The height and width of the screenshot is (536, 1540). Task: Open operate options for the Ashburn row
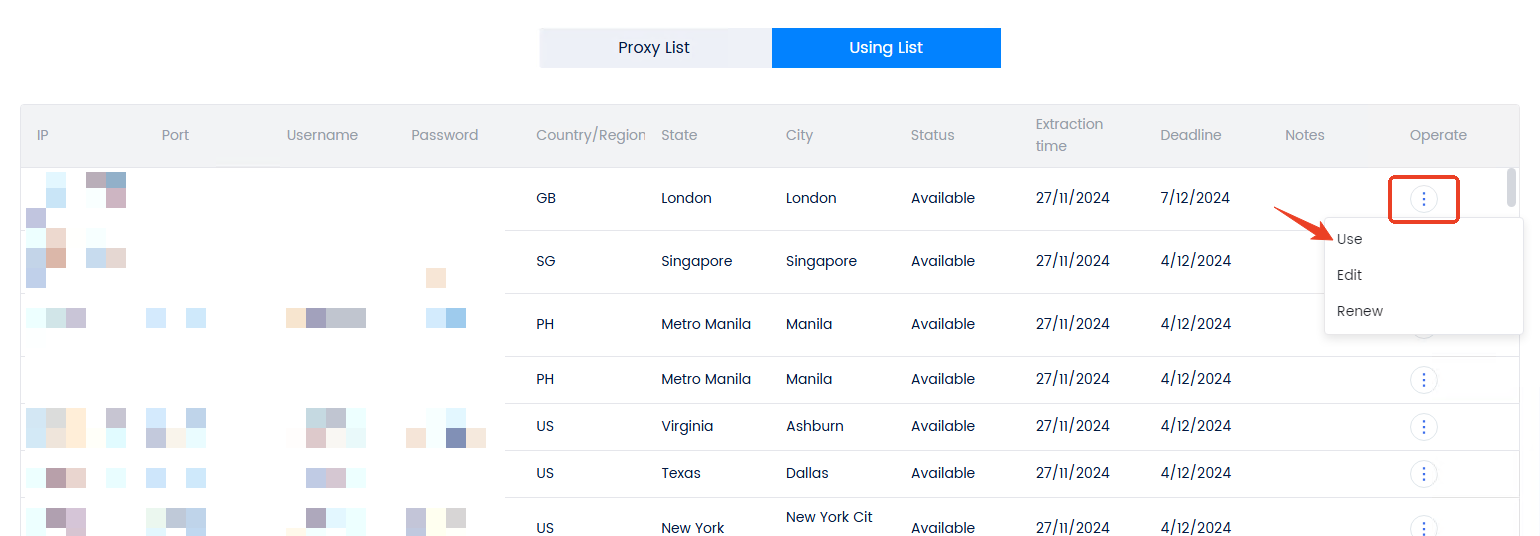(1423, 427)
